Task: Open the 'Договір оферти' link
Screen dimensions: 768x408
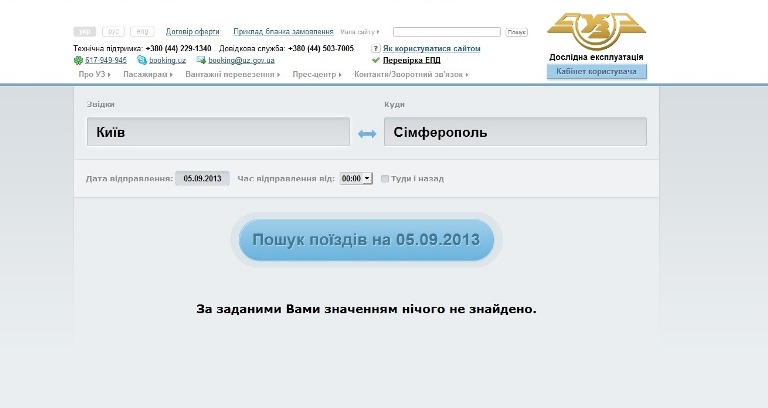Action: tap(193, 32)
